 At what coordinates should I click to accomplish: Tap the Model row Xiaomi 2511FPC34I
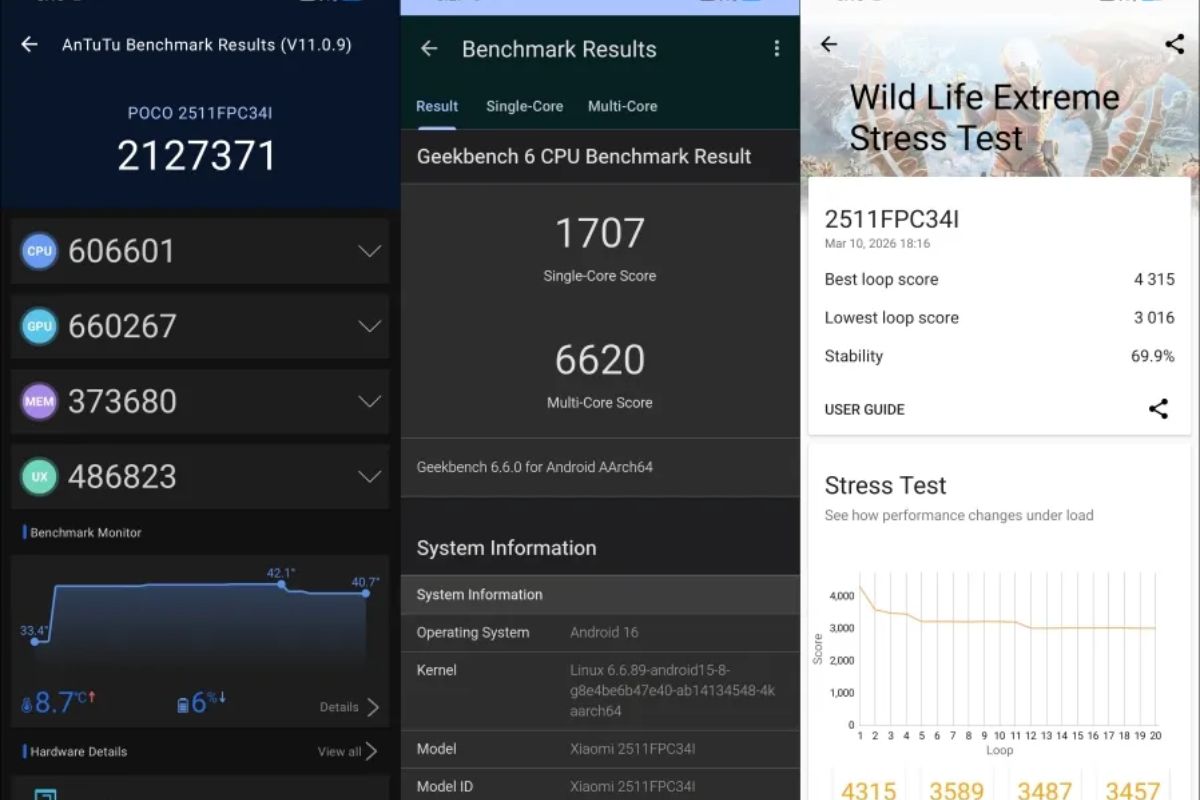[x=600, y=748]
